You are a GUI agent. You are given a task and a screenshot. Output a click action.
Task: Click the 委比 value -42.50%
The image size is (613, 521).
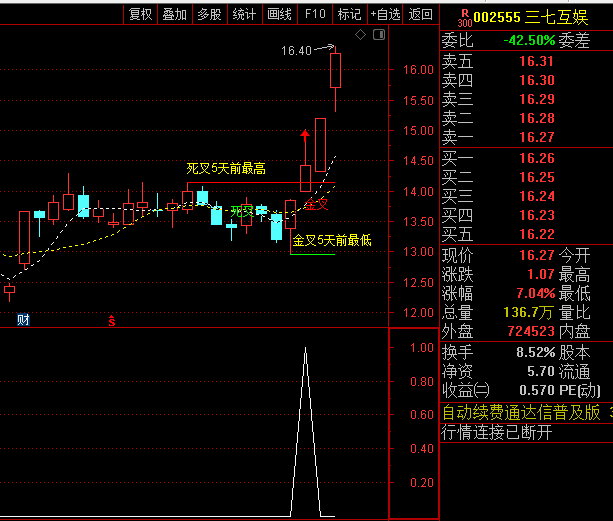click(529, 40)
